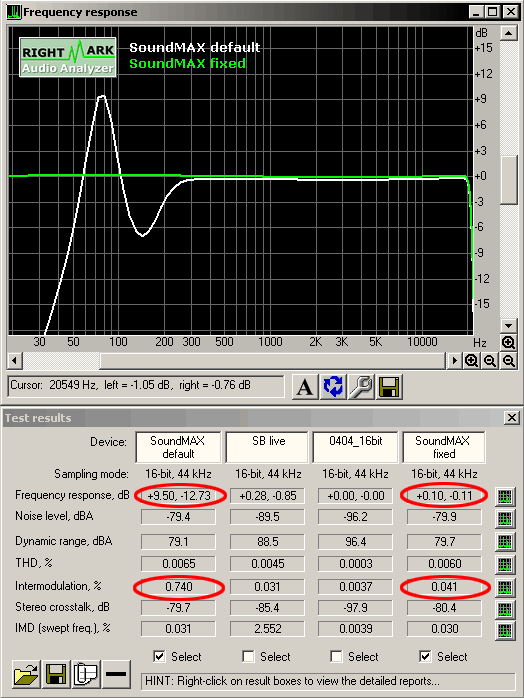The image size is (524, 698).
Task: Click the 2.552 IMD swept freq result
Action: point(267,629)
